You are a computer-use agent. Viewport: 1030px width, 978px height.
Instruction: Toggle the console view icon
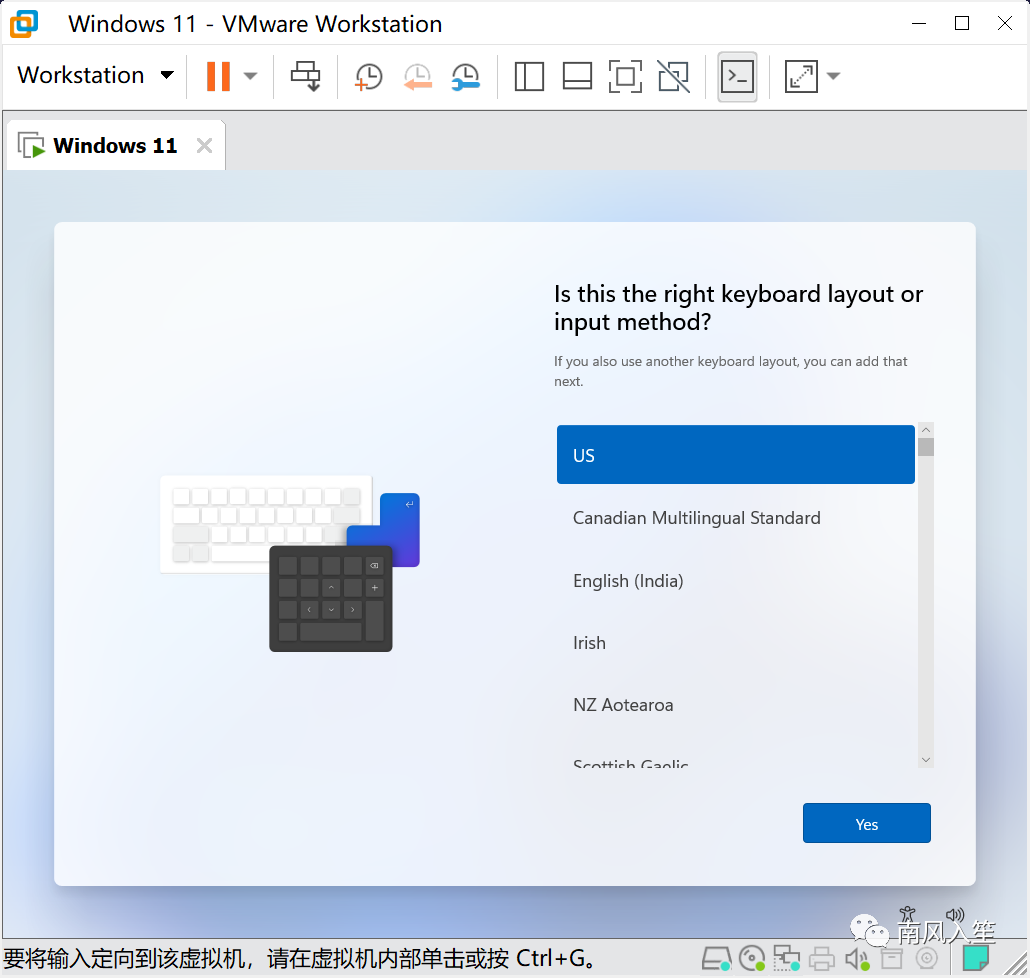coord(737,77)
